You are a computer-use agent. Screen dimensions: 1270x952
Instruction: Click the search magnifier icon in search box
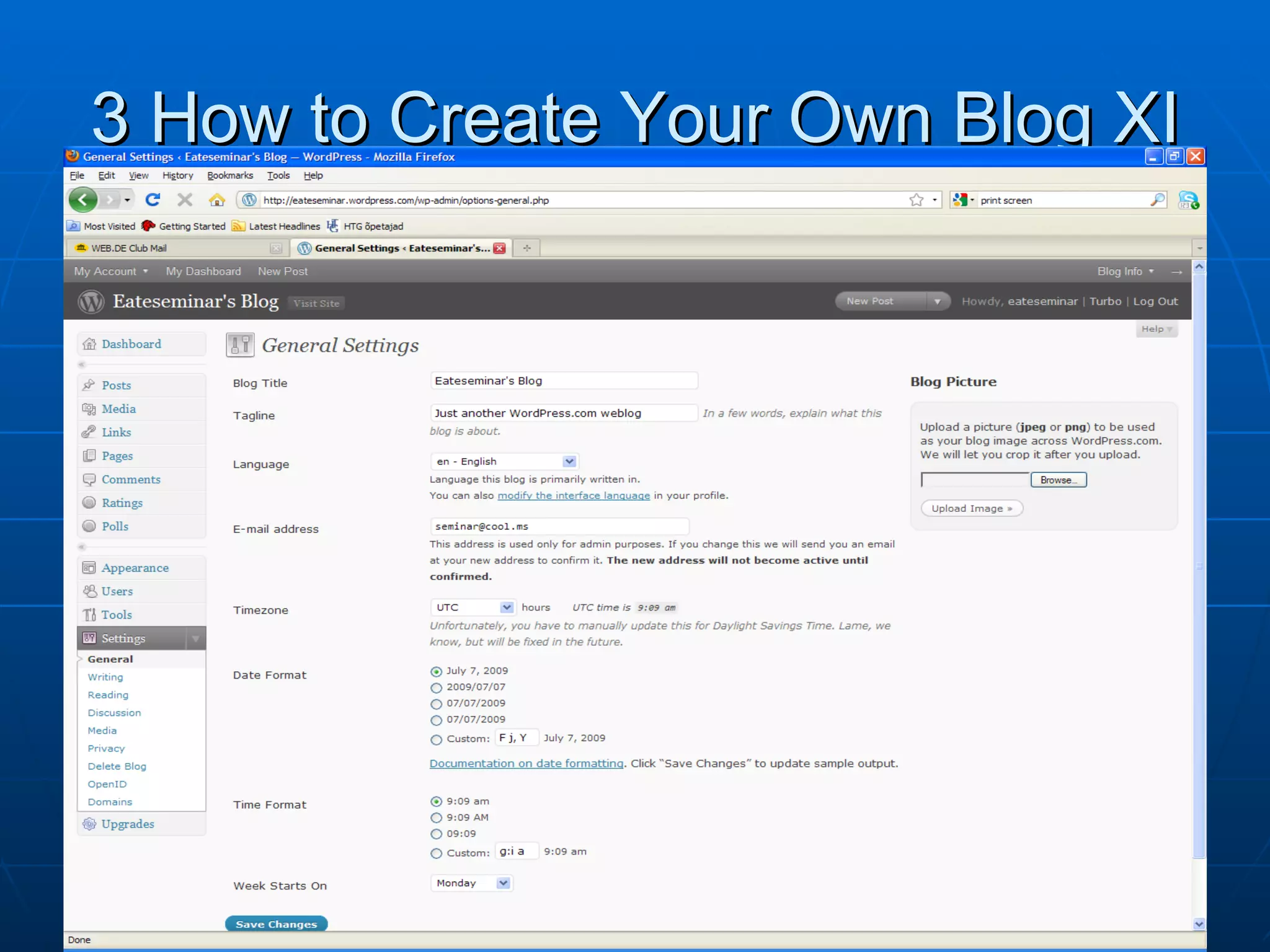(x=1157, y=200)
